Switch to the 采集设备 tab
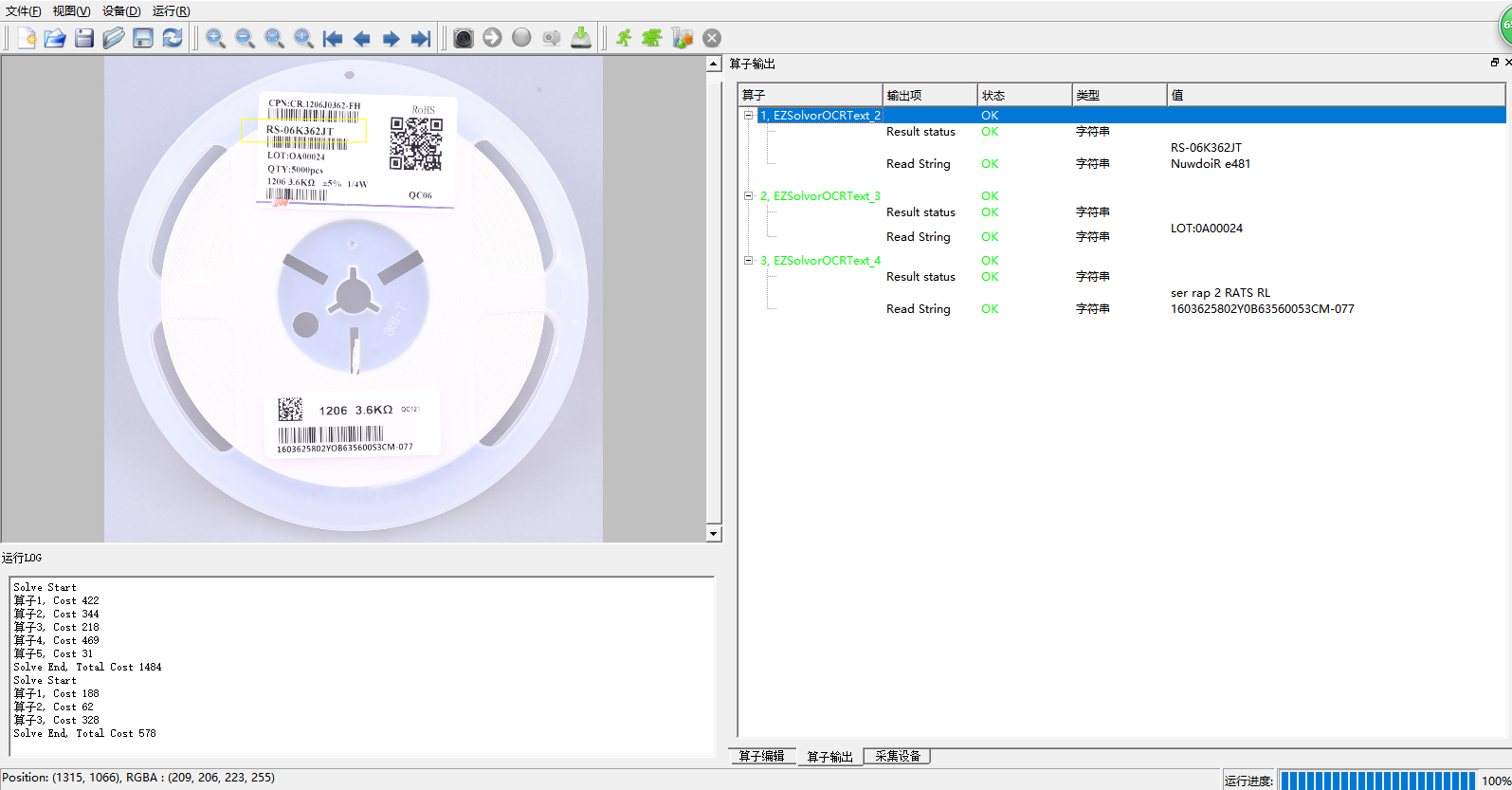This screenshot has width=1512, height=790. click(898, 756)
